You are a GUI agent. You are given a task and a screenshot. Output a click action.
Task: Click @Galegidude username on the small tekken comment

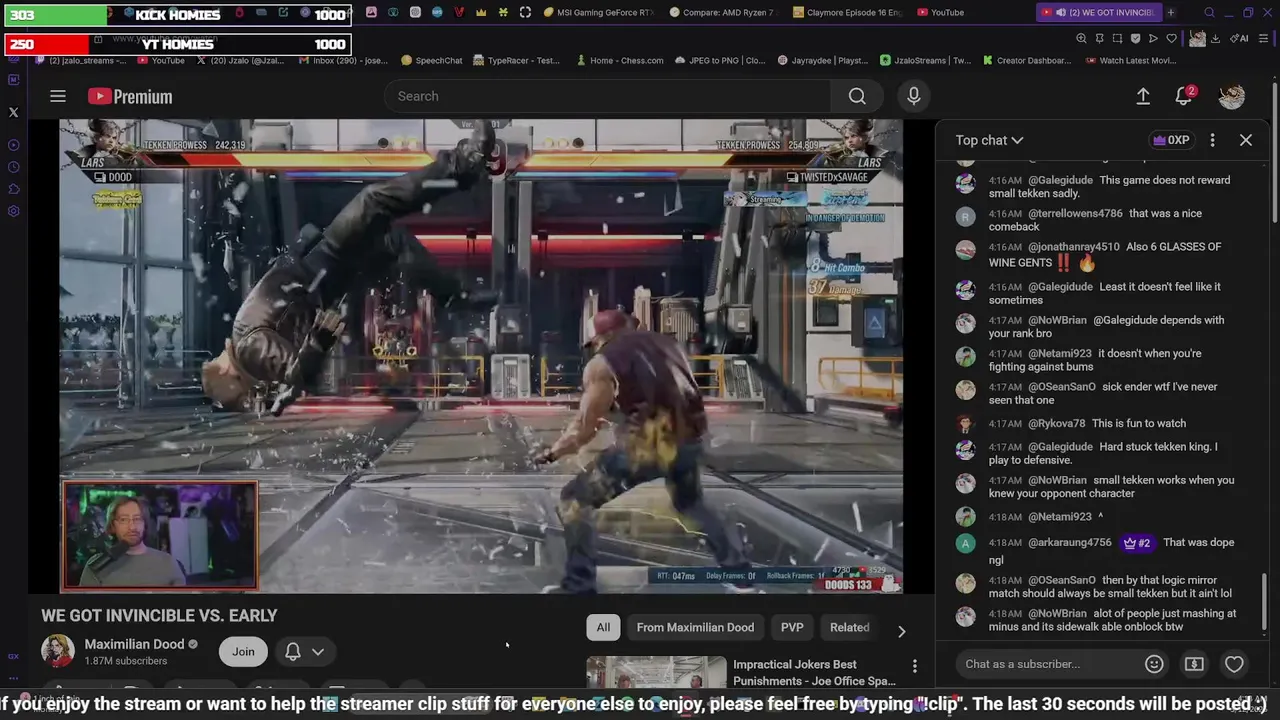click(x=1060, y=180)
